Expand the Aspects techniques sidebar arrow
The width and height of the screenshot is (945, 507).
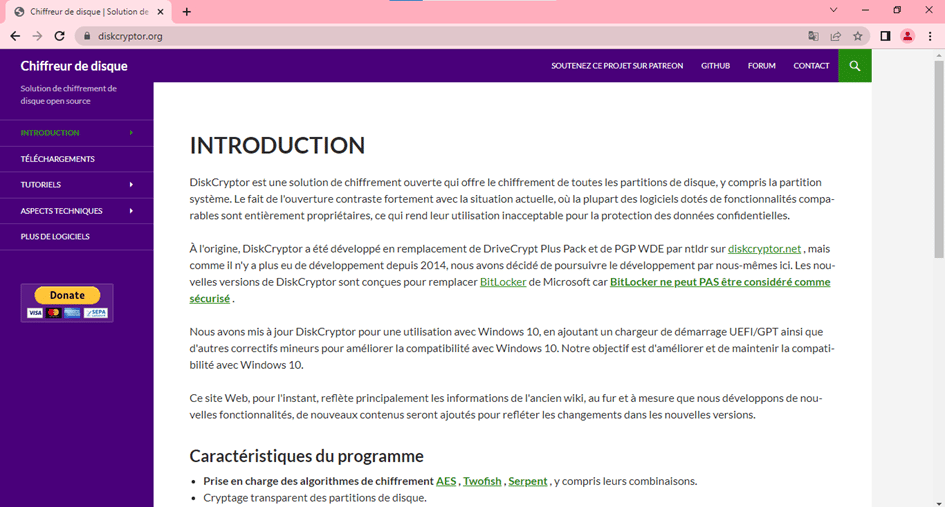131,211
